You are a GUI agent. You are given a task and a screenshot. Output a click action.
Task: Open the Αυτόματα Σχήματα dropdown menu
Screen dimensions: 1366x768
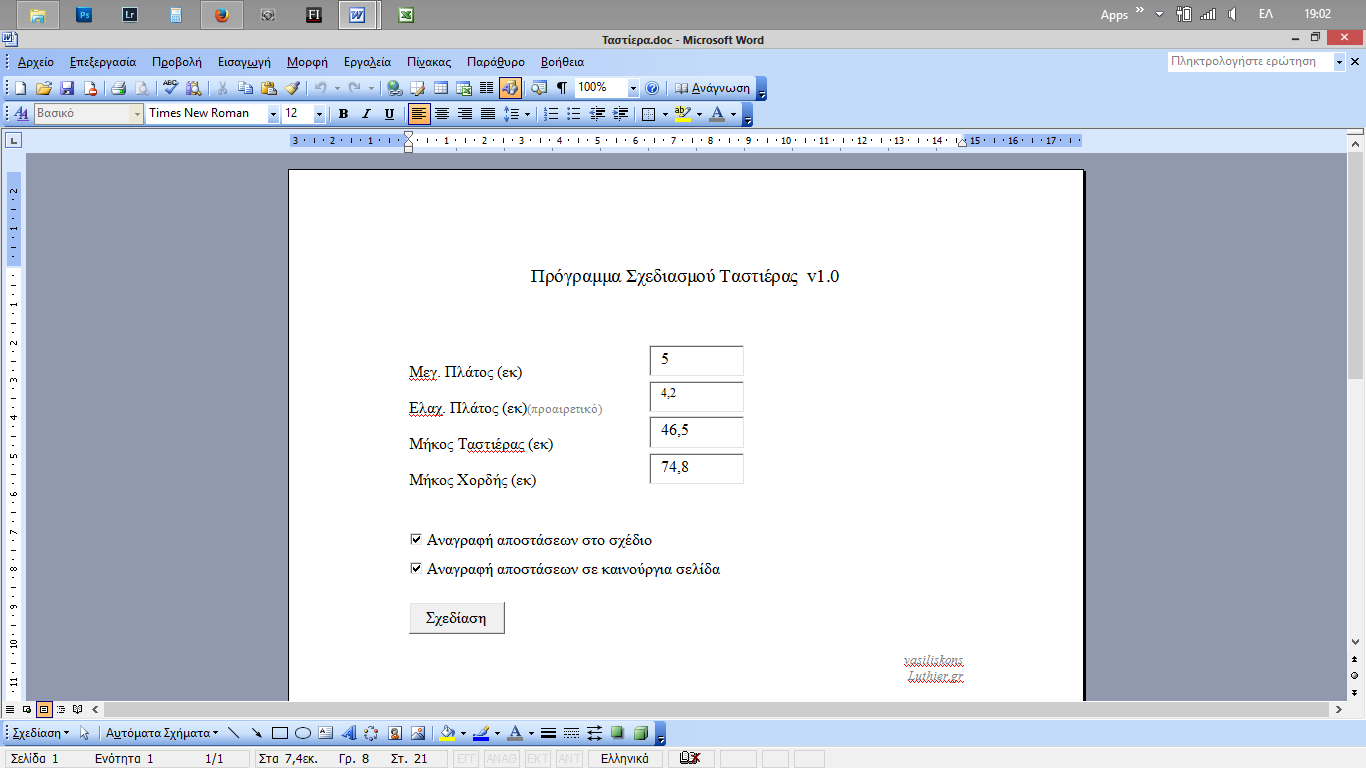pyautogui.click(x=162, y=733)
